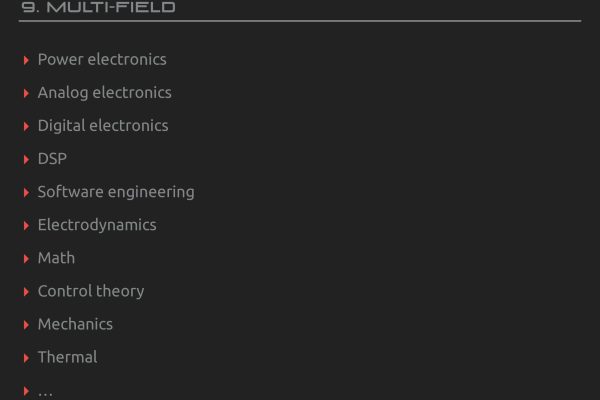Open the Software engineering entry
The image size is (600, 400).
pos(116,192)
